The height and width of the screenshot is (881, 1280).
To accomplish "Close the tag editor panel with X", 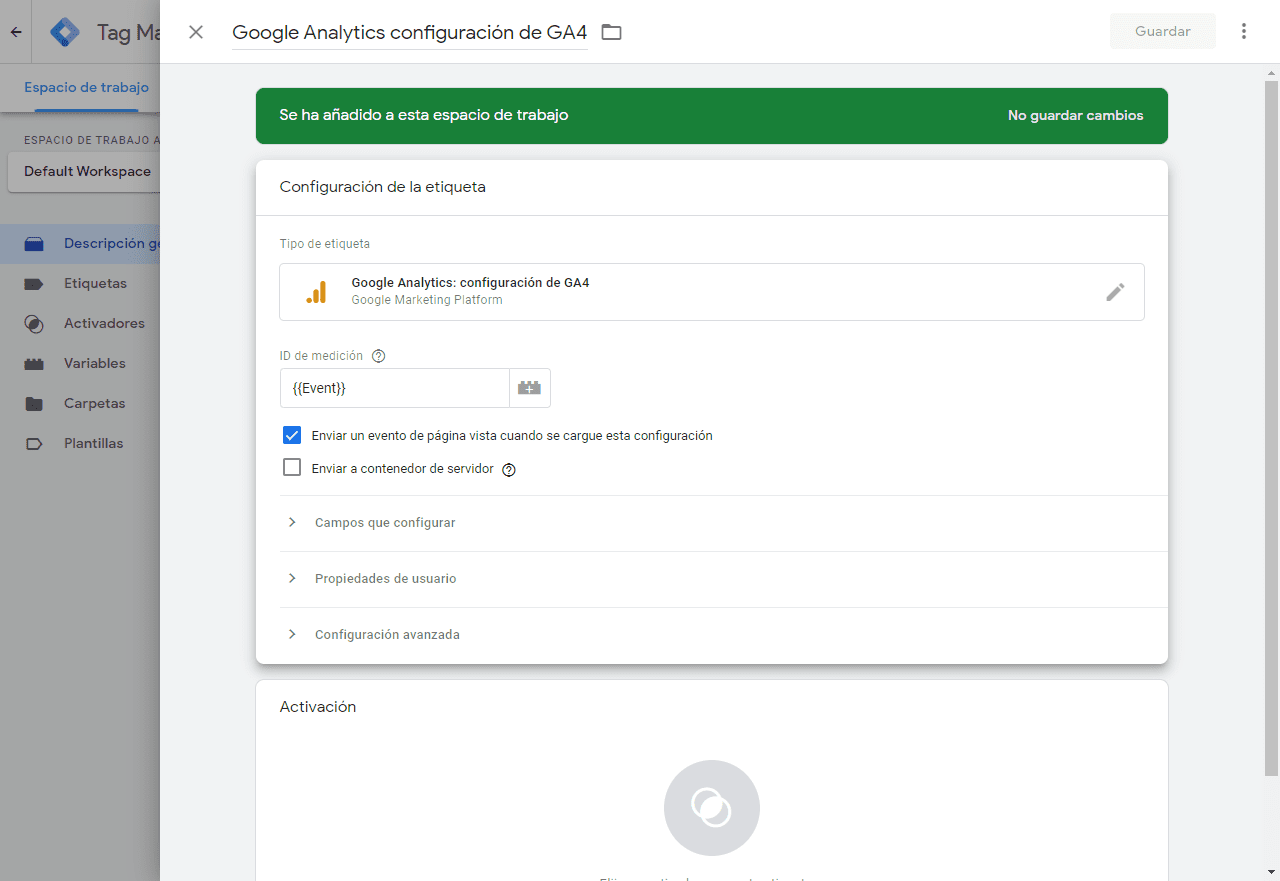I will tap(196, 32).
